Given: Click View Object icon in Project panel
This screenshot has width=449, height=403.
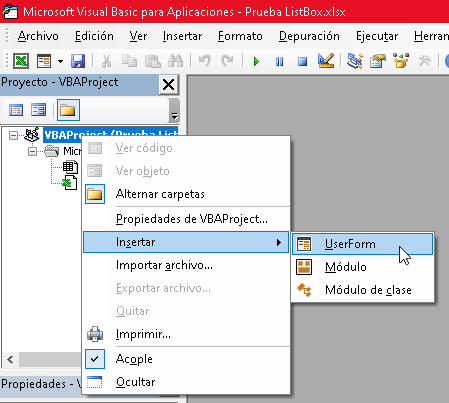Looking at the screenshot, I should click(x=38, y=110).
